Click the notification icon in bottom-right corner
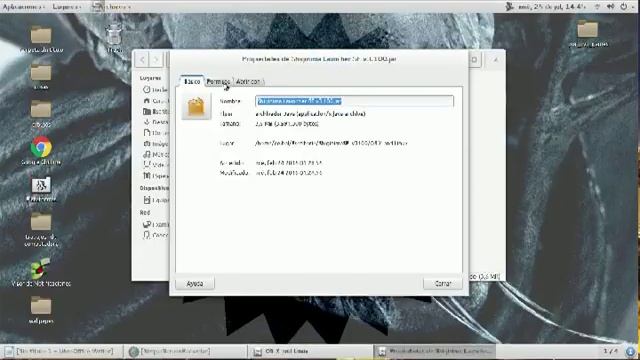Viewport: 640px width, 360px height. [x=631, y=351]
